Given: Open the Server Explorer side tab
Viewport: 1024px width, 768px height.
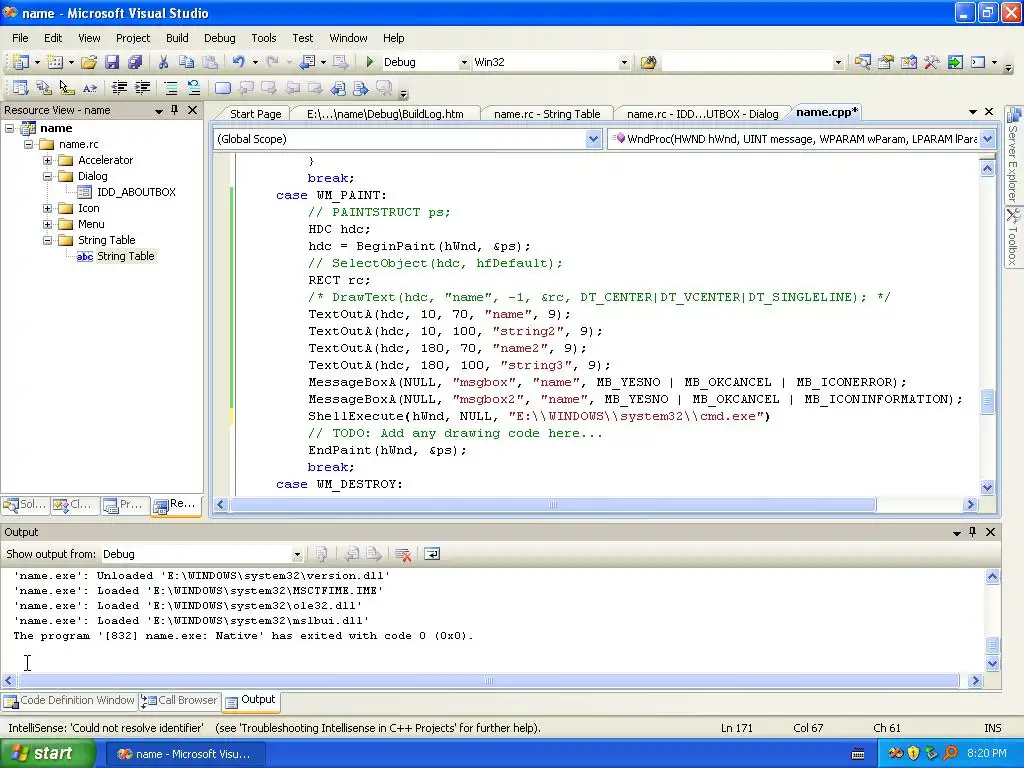Looking at the screenshot, I should (x=1014, y=156).
